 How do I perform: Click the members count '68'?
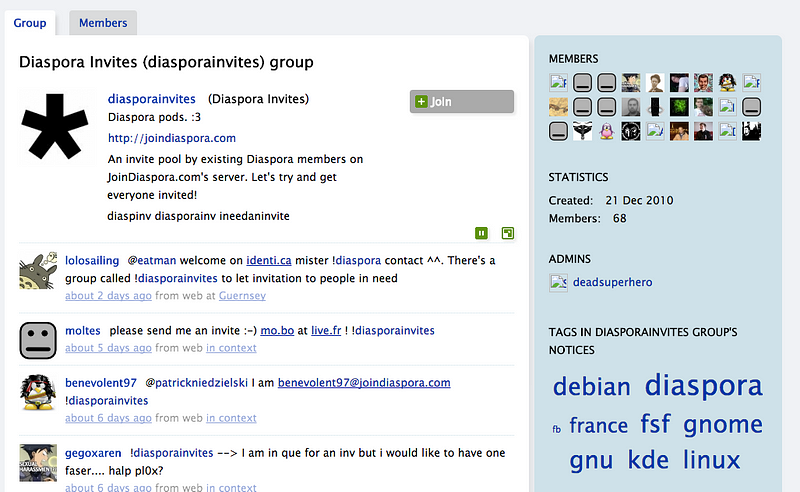point(619,218)
